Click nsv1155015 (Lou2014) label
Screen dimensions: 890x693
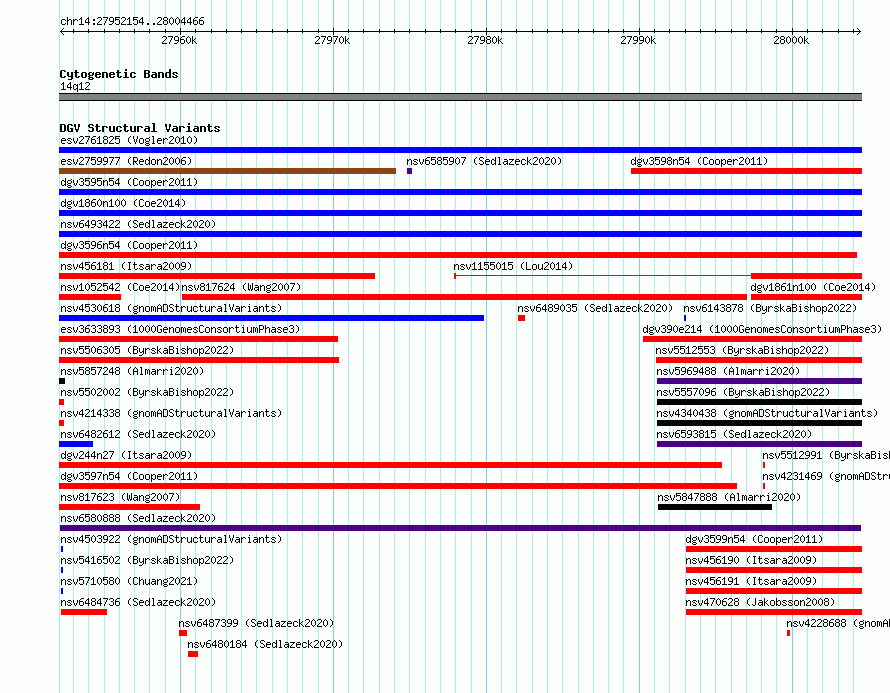point(513,266)
